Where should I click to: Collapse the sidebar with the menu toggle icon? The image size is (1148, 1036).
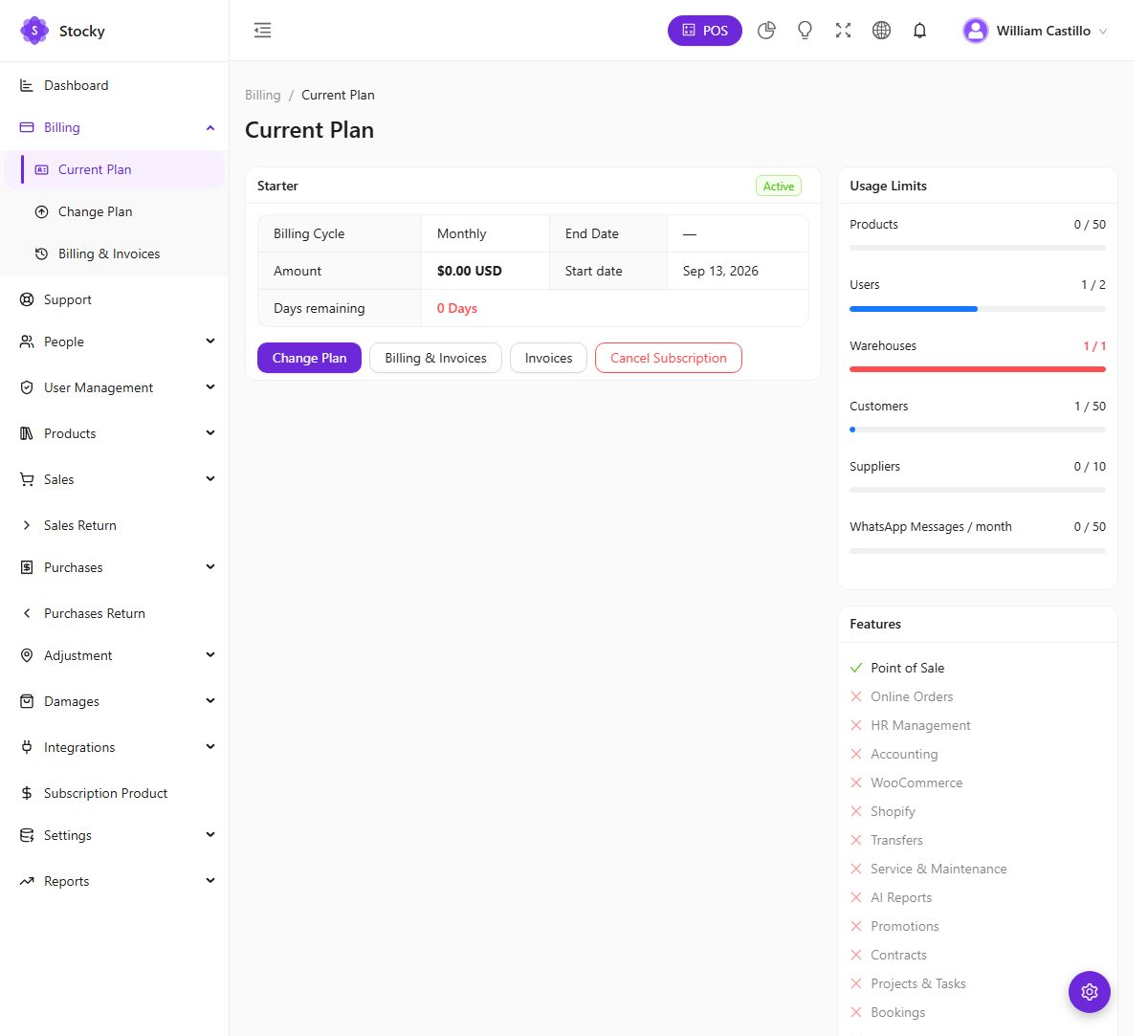(x=262, y=31)
